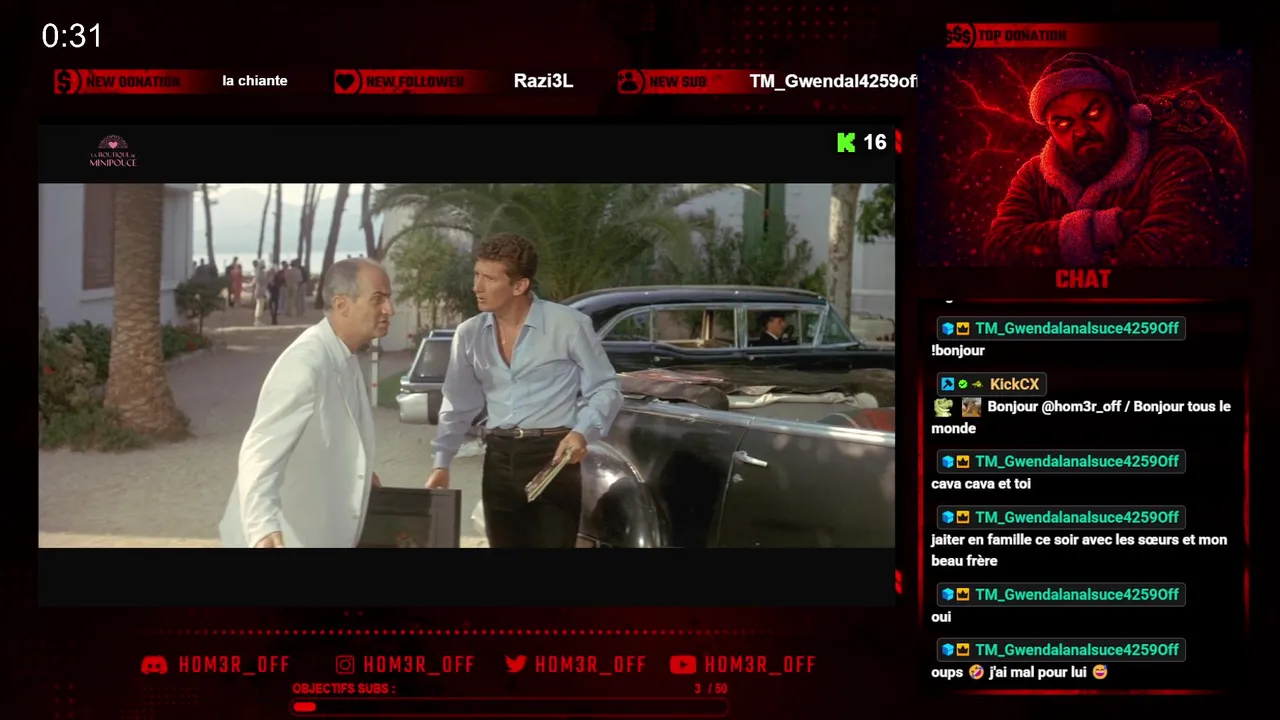Viewport: 1280px width, 720px height.
Task: Click the blue badge beside KickCX
Action: click(947, 384)
